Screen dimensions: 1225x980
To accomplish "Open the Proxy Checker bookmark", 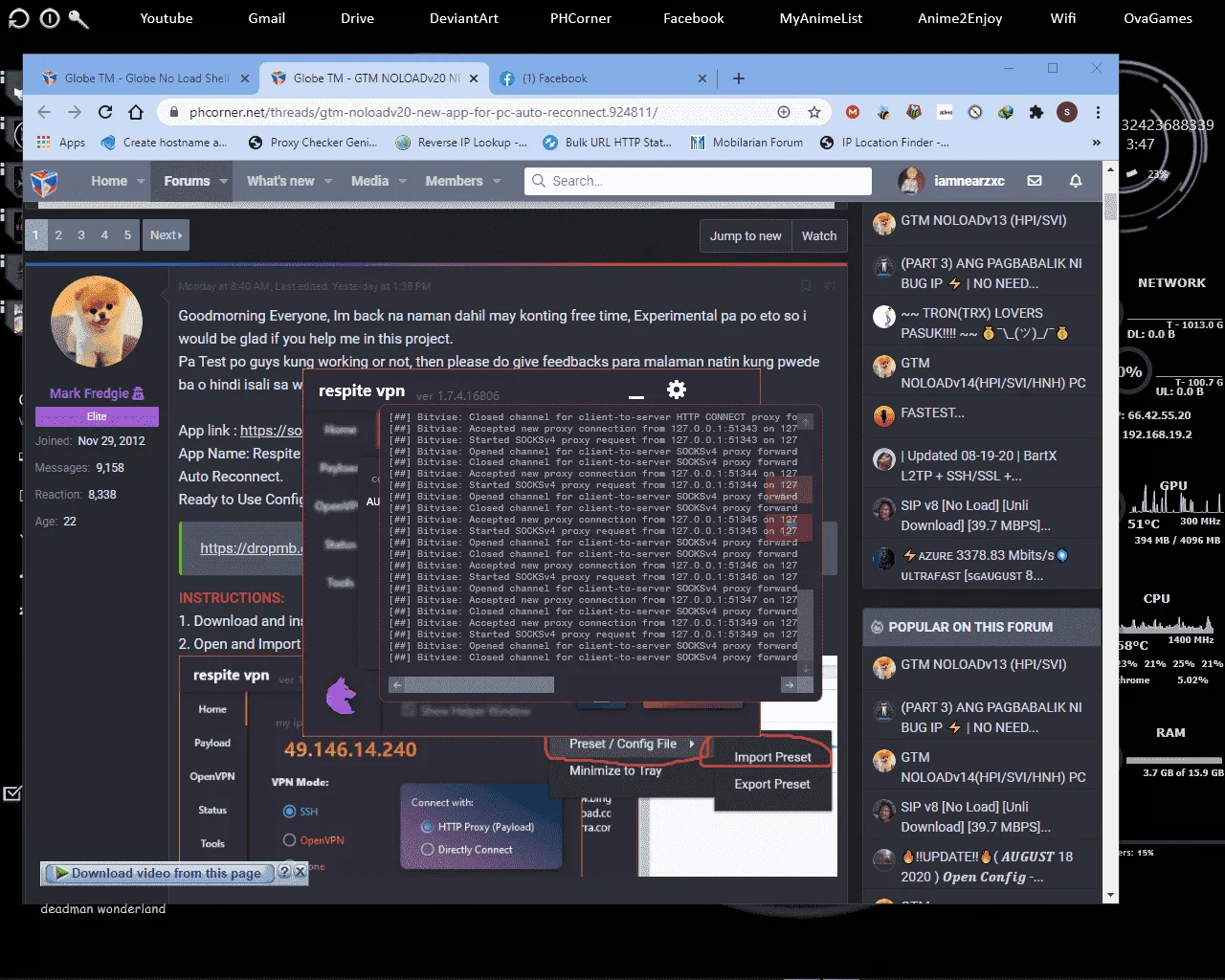I will point(313,143).
